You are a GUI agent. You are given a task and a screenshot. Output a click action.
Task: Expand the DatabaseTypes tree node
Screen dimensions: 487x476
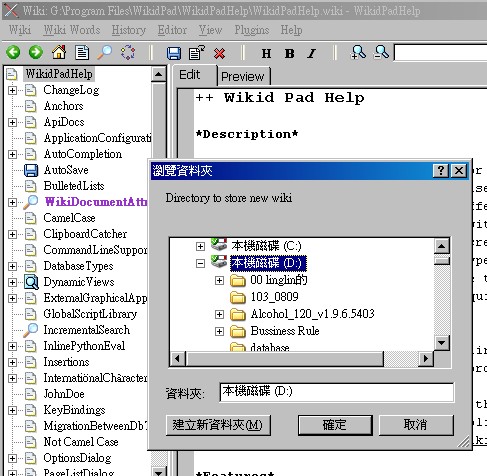tap(12, 266)
